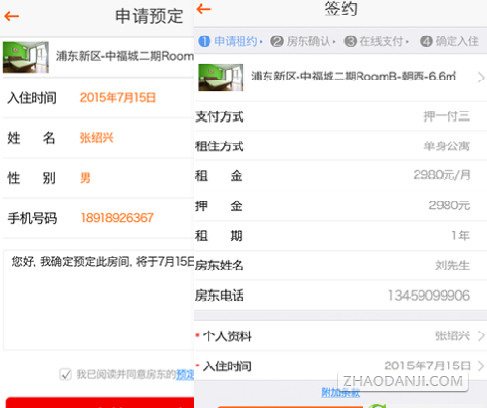The width and height of the screenshot is (487, 408).
Task: Expand 入住时间 row chevron on 签约 page
Action: [481, 366]
